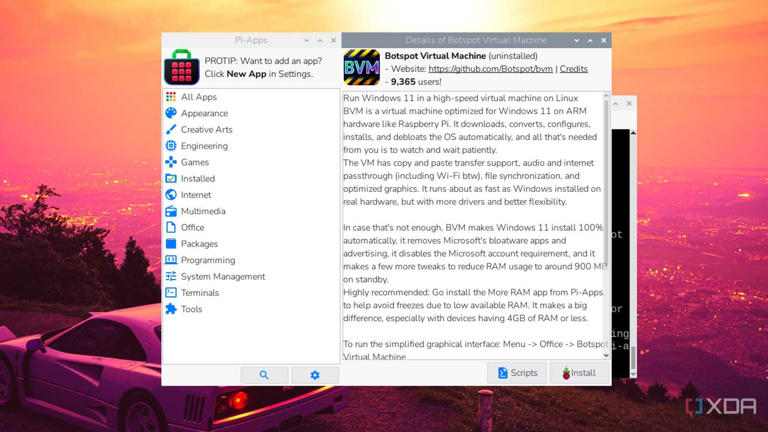Minimize the Pi-Apps window
Viewport: 768px width, 432px height.
[306, 40]
